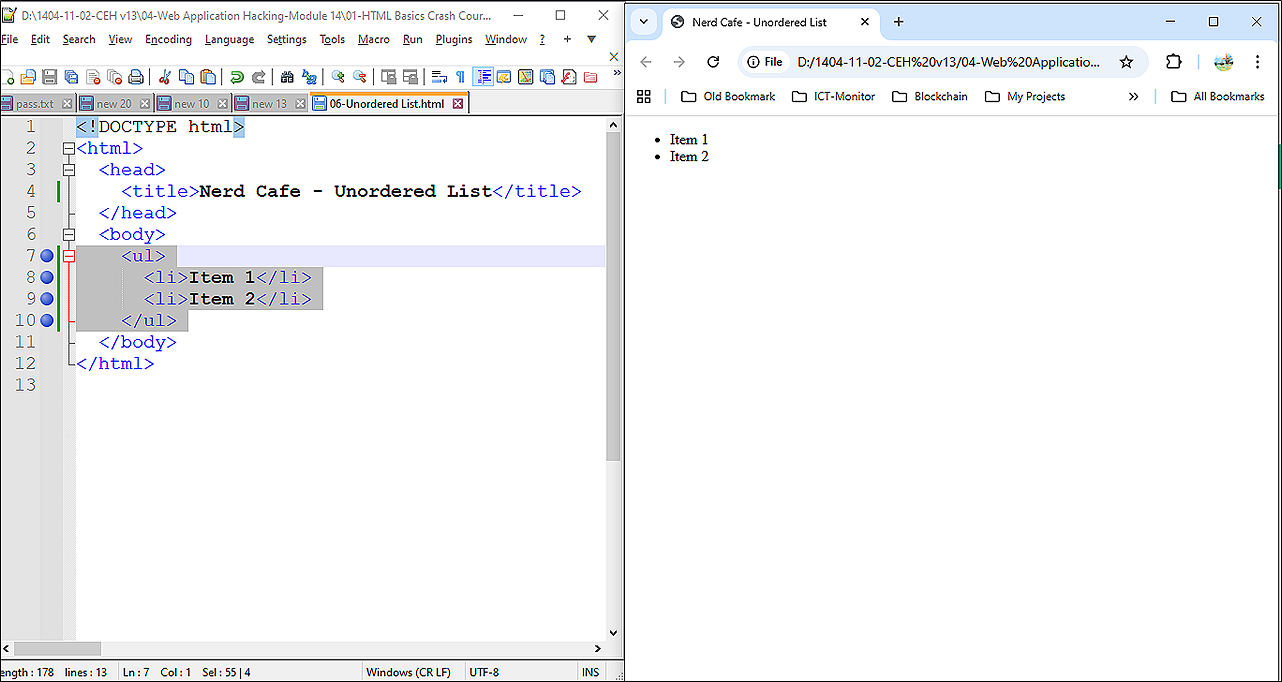This screenshot has width=1282, height=682.
Task: Collapse the html fold marker on line 2
Action: coord(69,148)
